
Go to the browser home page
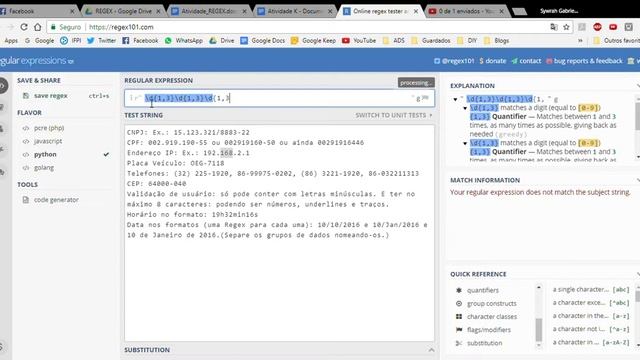38,27
